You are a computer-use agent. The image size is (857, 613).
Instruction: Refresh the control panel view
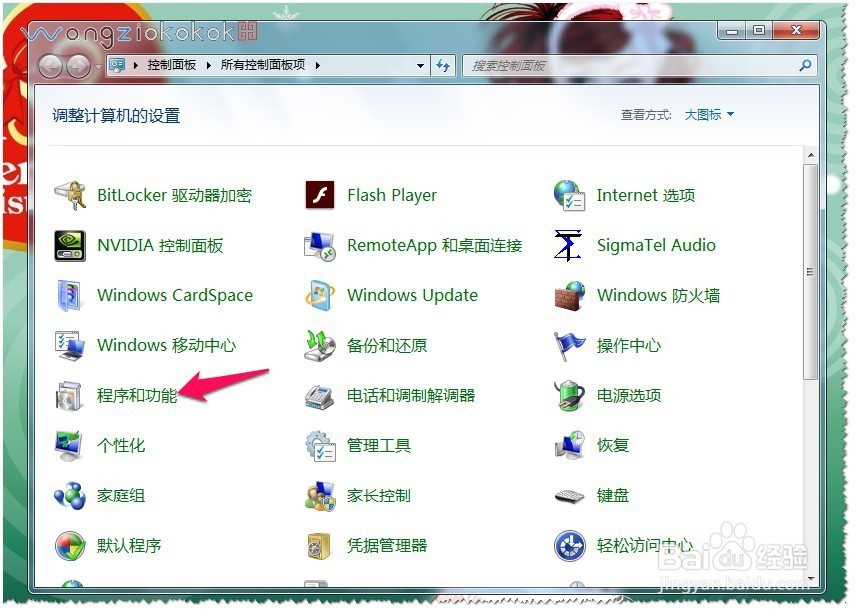pyautogui.click(x=443, y=66)
